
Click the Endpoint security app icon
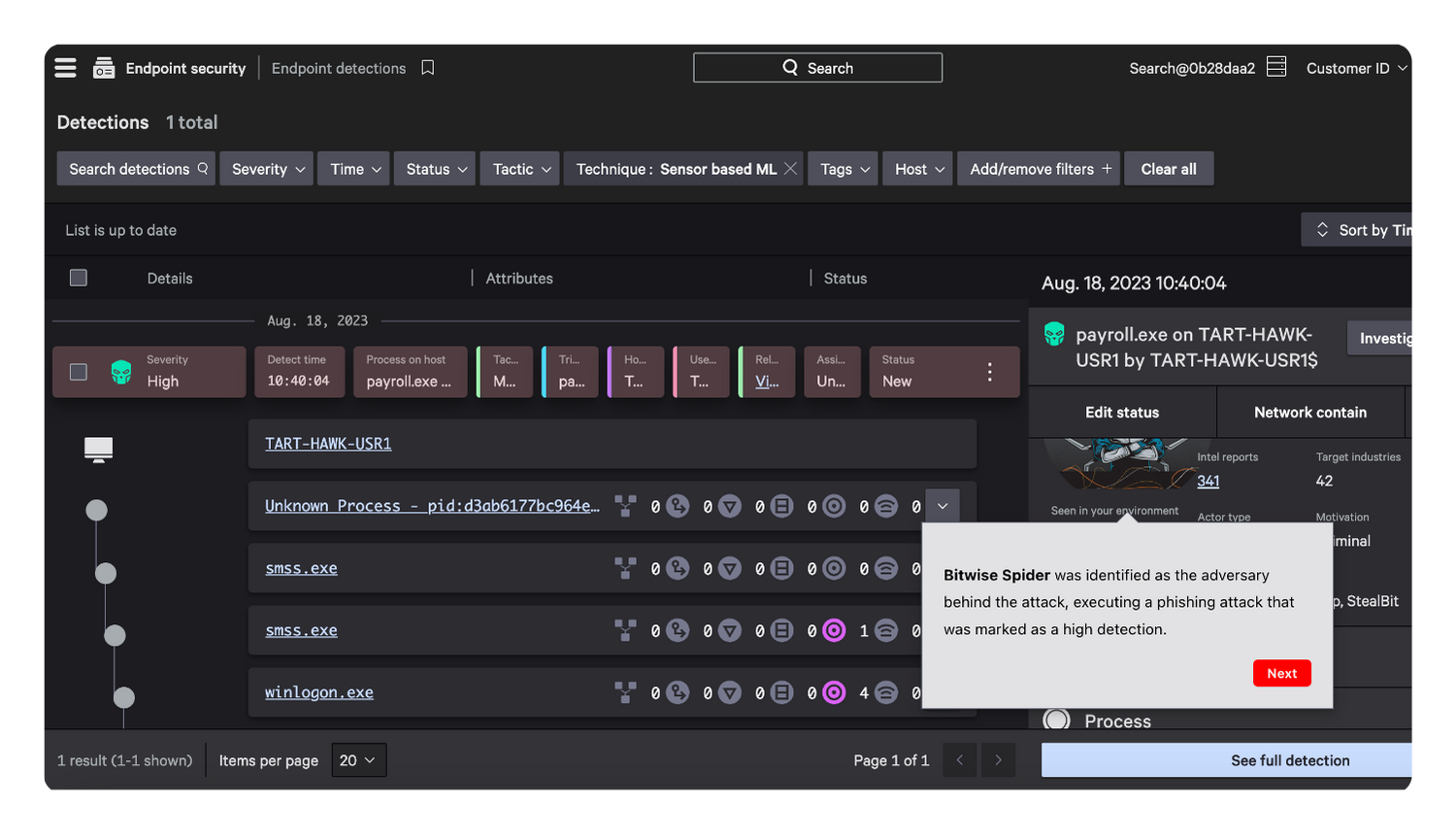tap(104, 68)
